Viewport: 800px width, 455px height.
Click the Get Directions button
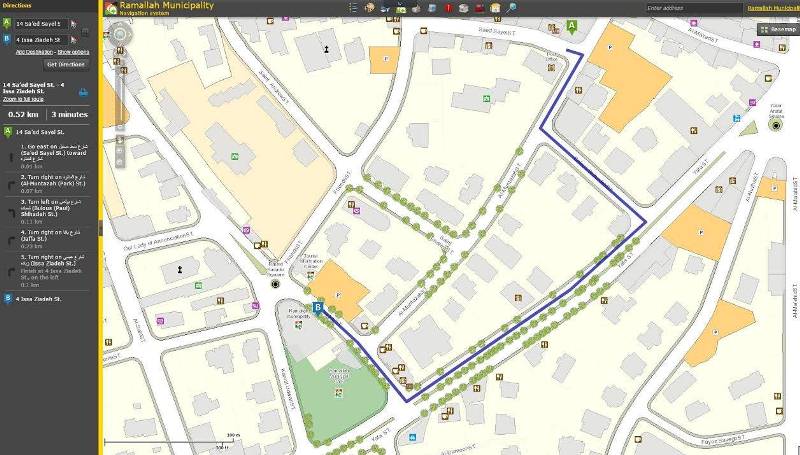click(66, 64)
